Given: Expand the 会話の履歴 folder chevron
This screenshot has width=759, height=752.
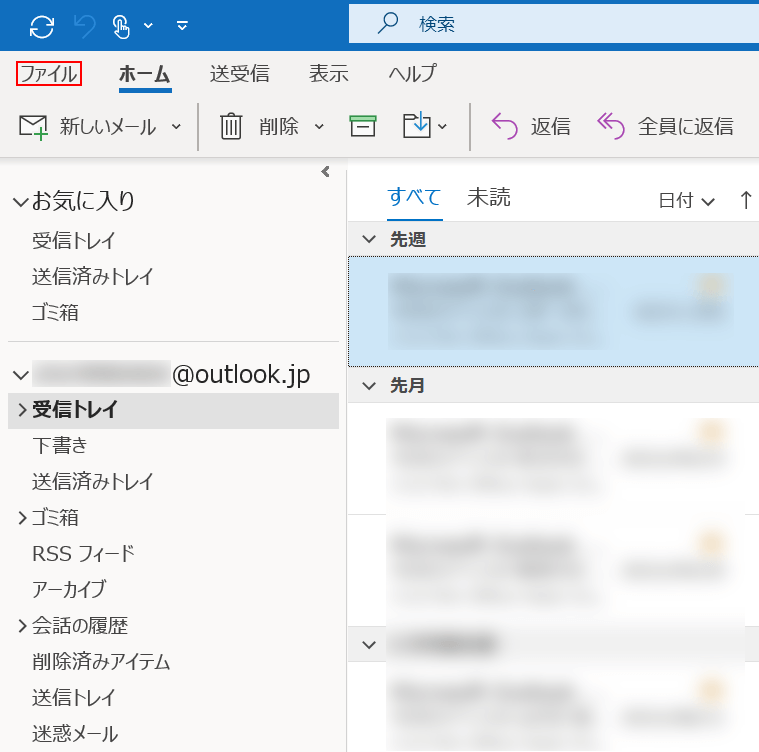Looking at the screenshot, I should coord(22,626).
